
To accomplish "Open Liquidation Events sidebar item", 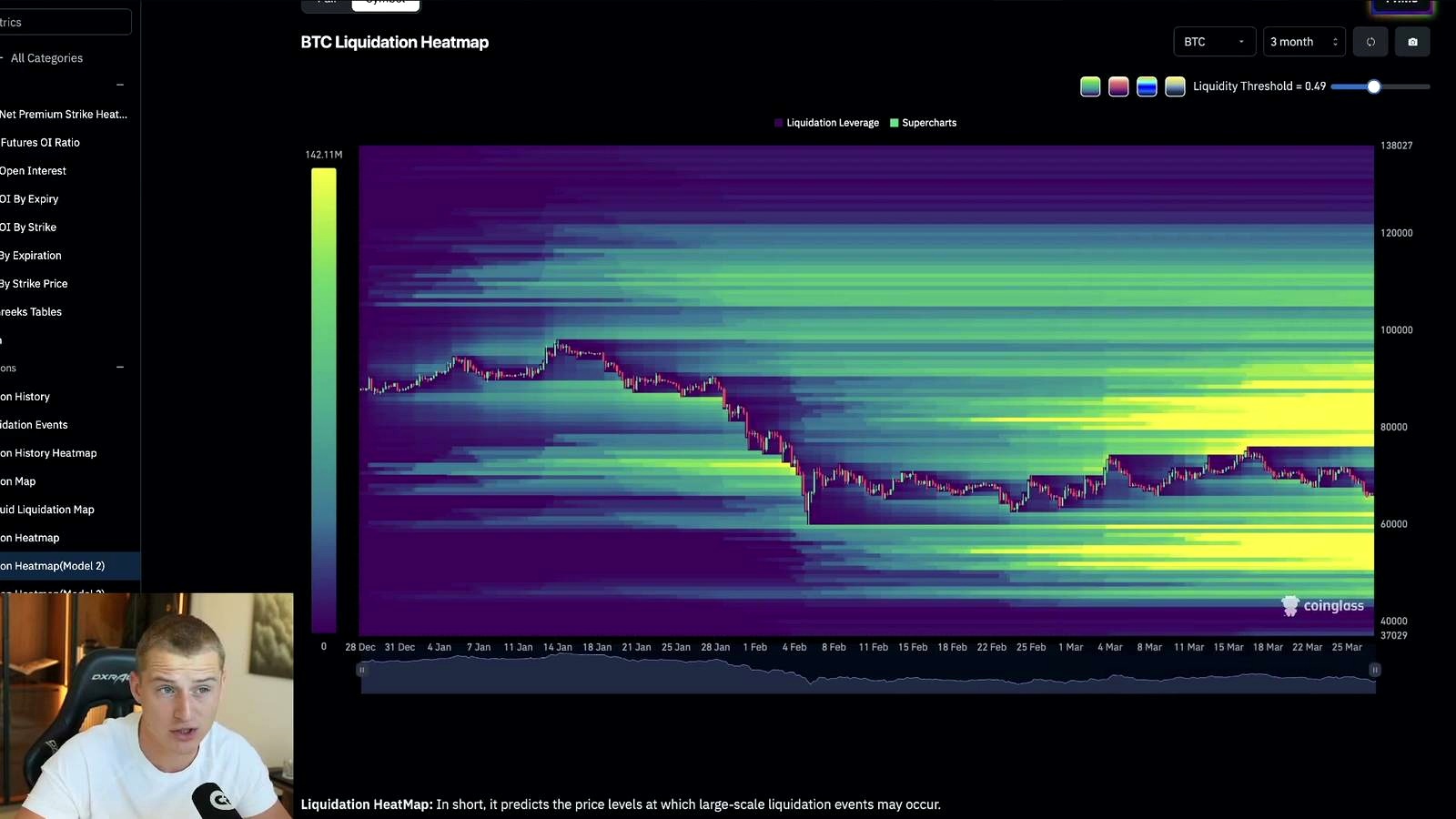I will tap(34, 425).
